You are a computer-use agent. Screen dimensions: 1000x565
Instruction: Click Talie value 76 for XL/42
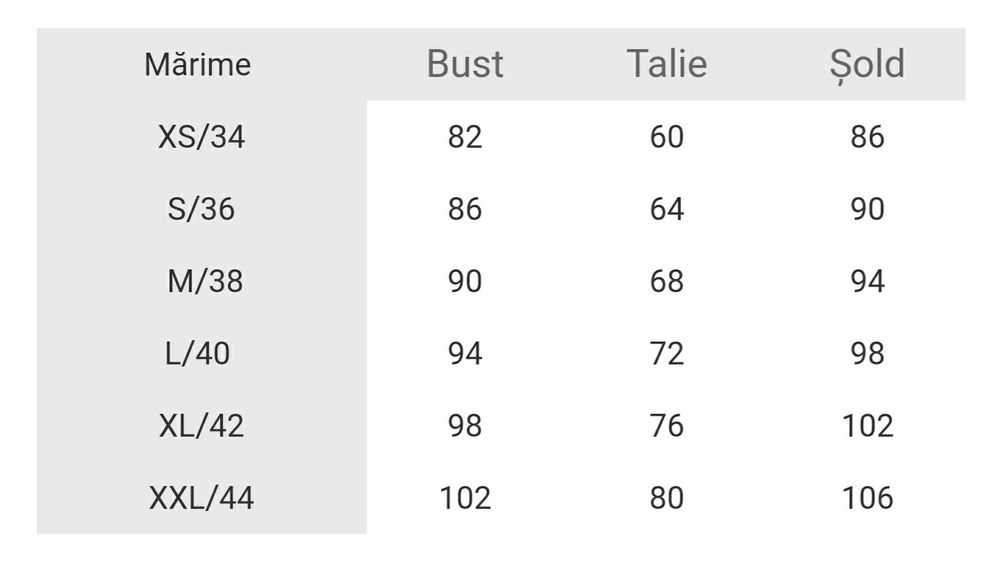pos(666,426)
